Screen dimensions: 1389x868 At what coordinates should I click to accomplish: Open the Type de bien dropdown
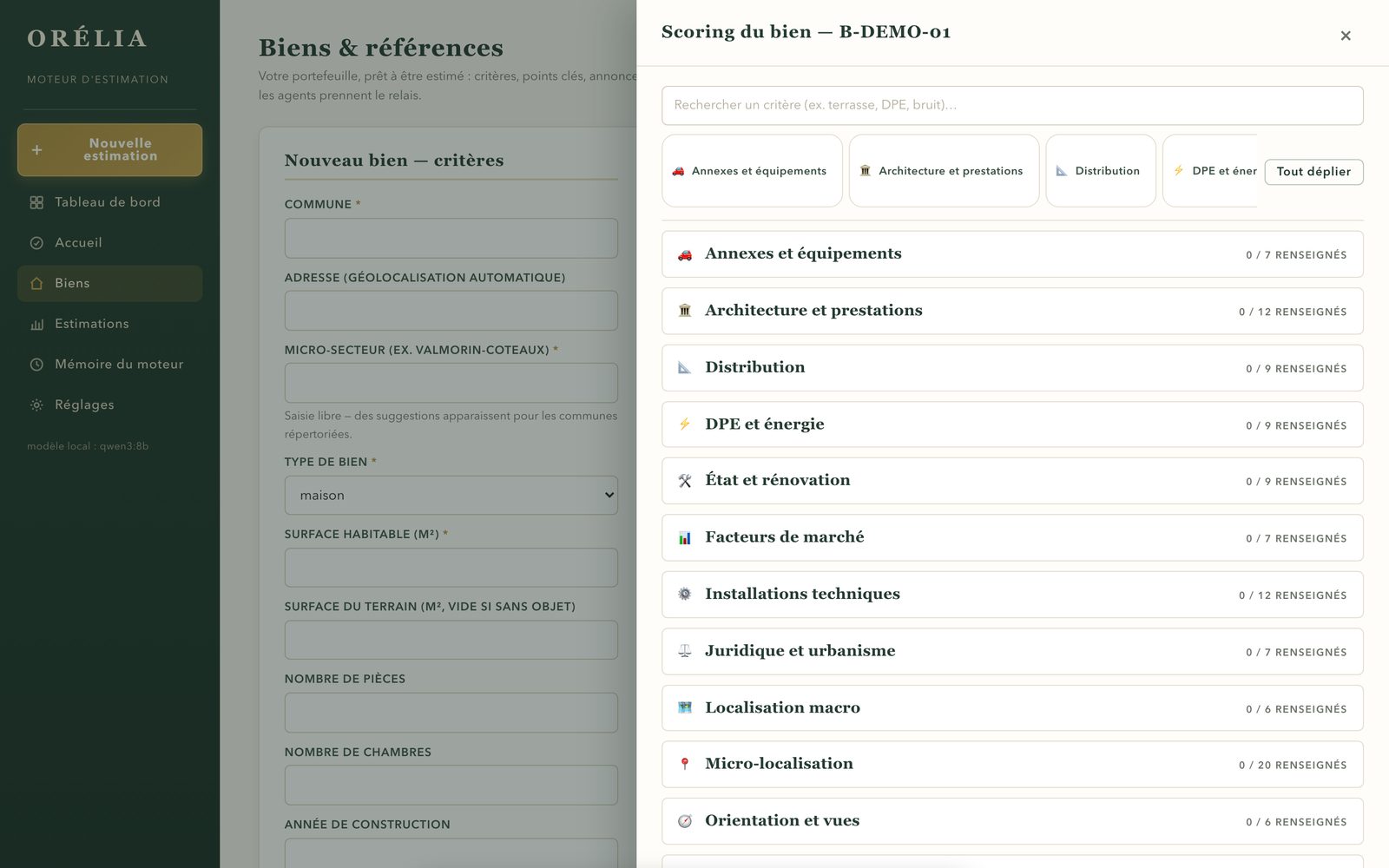point(451,495)
